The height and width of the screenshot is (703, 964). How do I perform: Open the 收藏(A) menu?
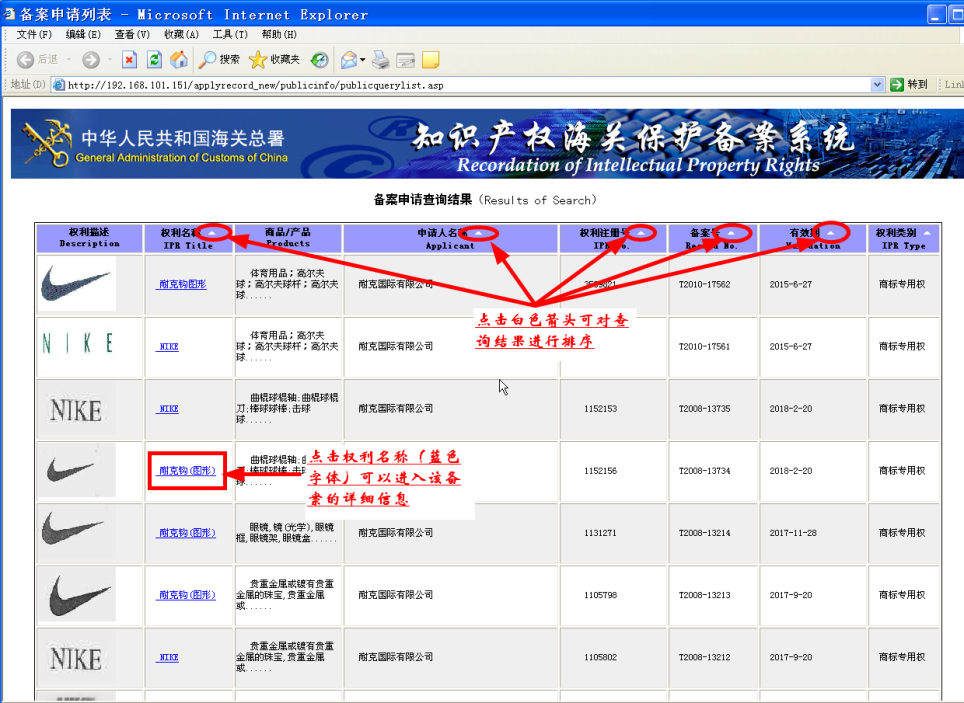tap(181, 34)
